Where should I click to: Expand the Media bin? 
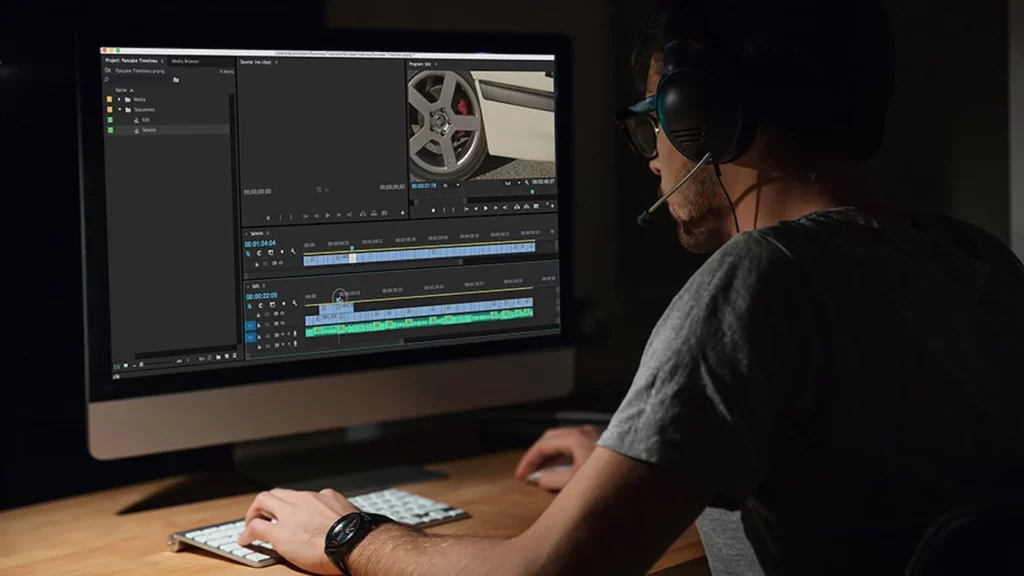119,99
